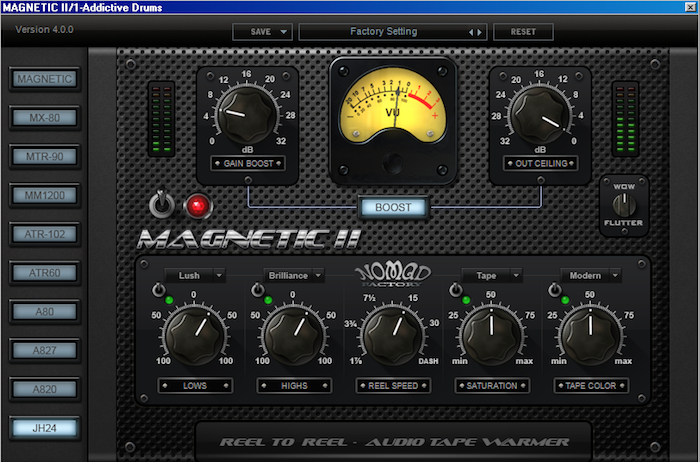Go to the next preset arrow
700x462 pixels.
click(x=479, y=32)
